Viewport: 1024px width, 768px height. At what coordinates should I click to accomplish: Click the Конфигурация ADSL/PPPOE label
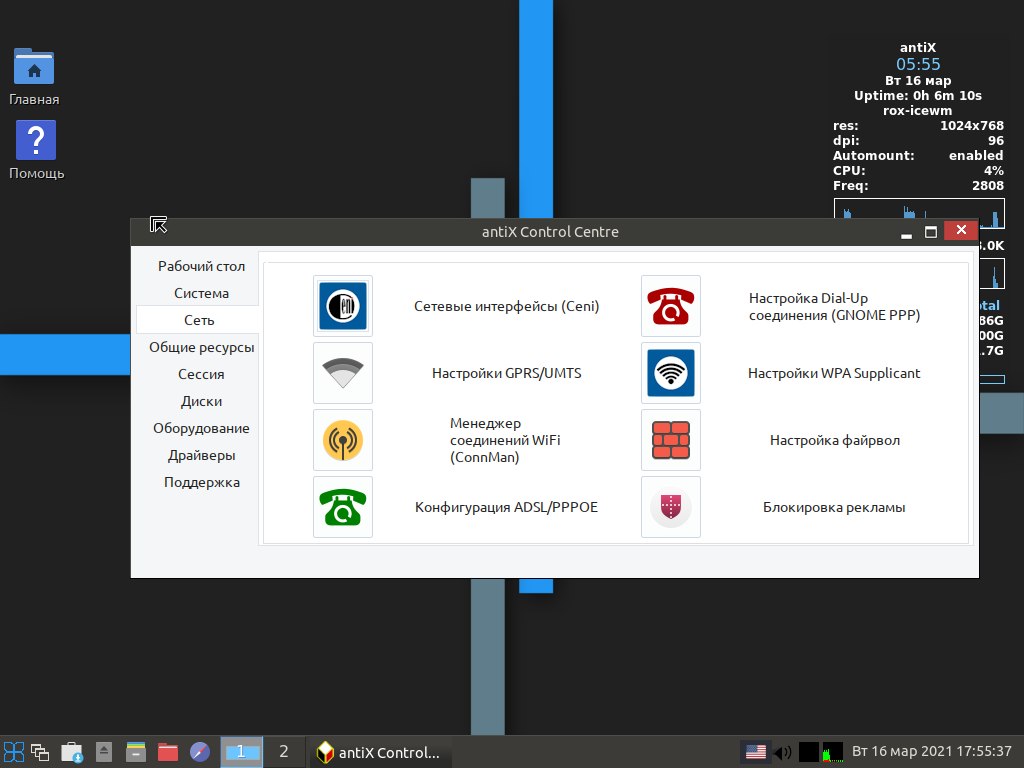(506, 507)
